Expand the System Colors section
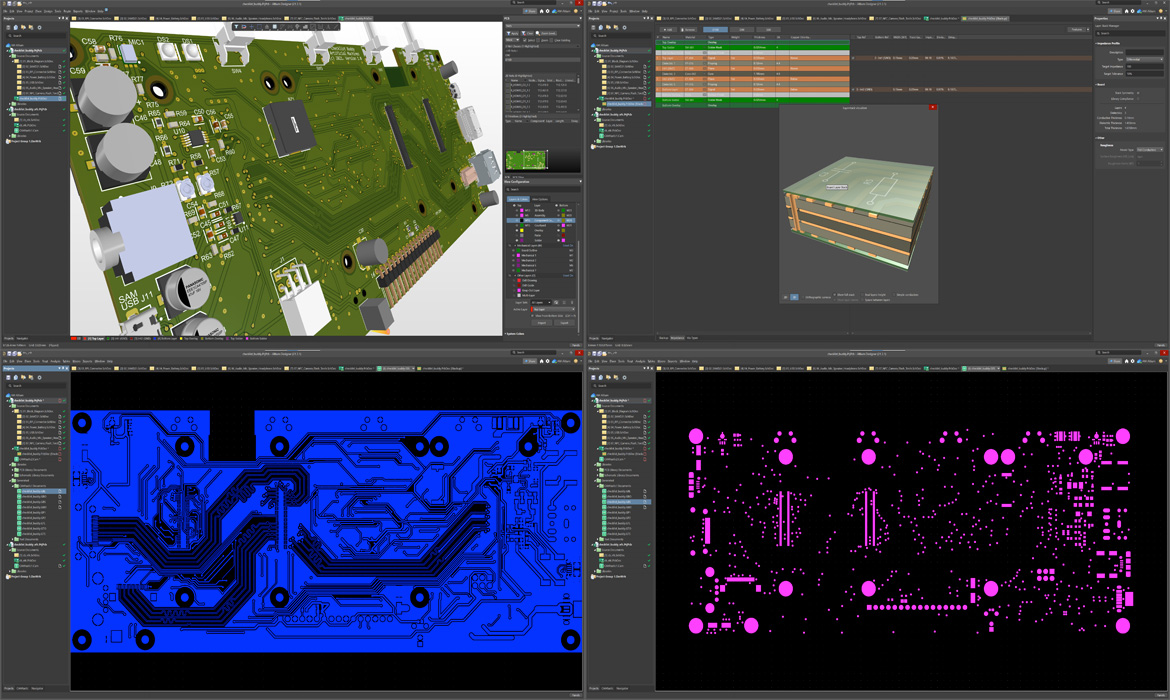 (506, 334)
